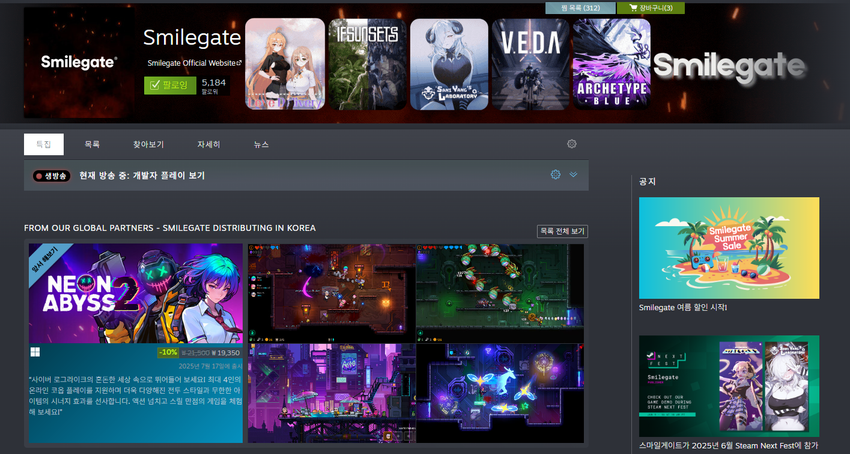The image size is (850, 454).
Task: Click the Windows platform icon under Neon Abyss 2
Action: (35, 353)
